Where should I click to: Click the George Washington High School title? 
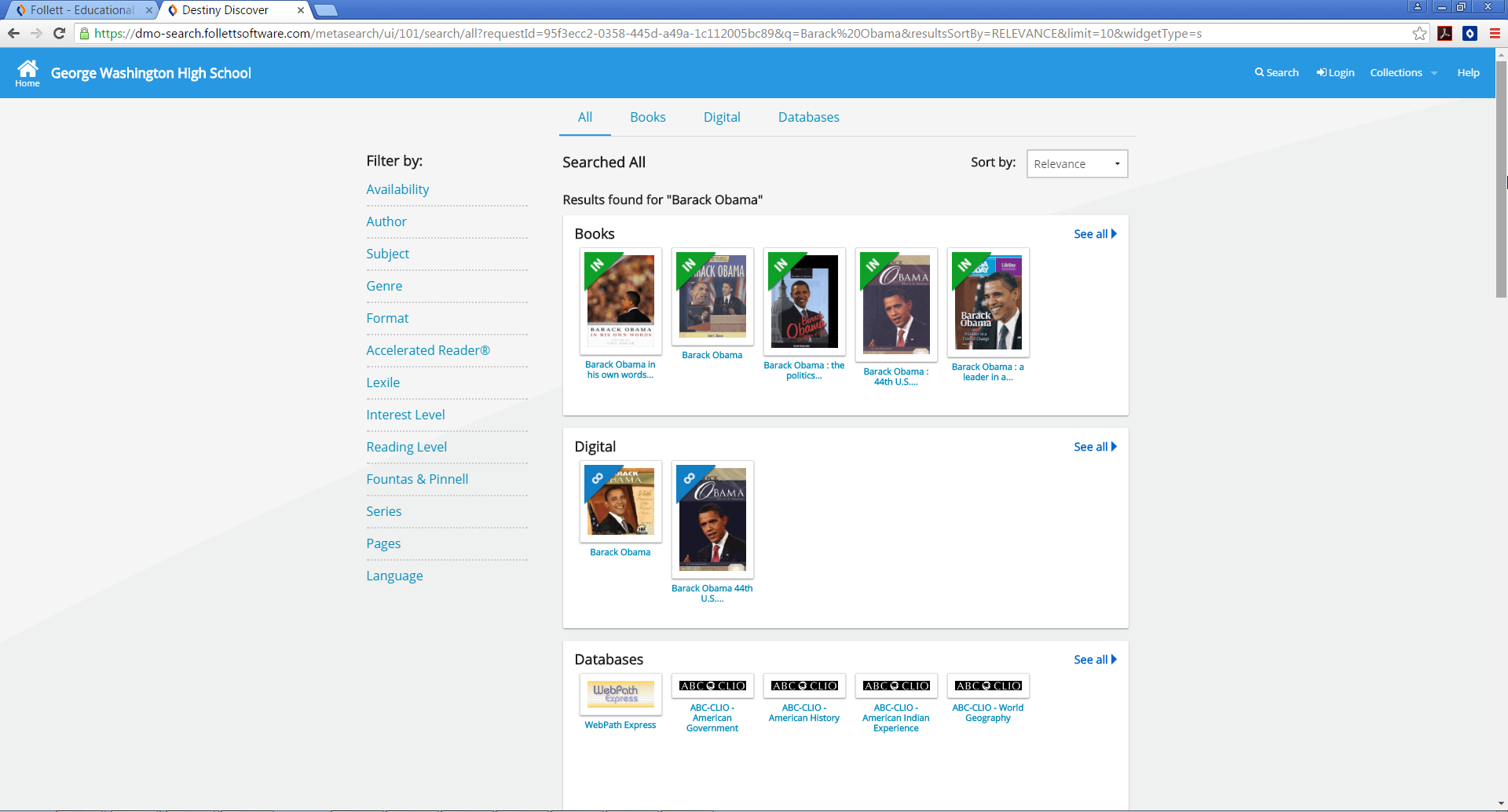(x=151, y=73)
